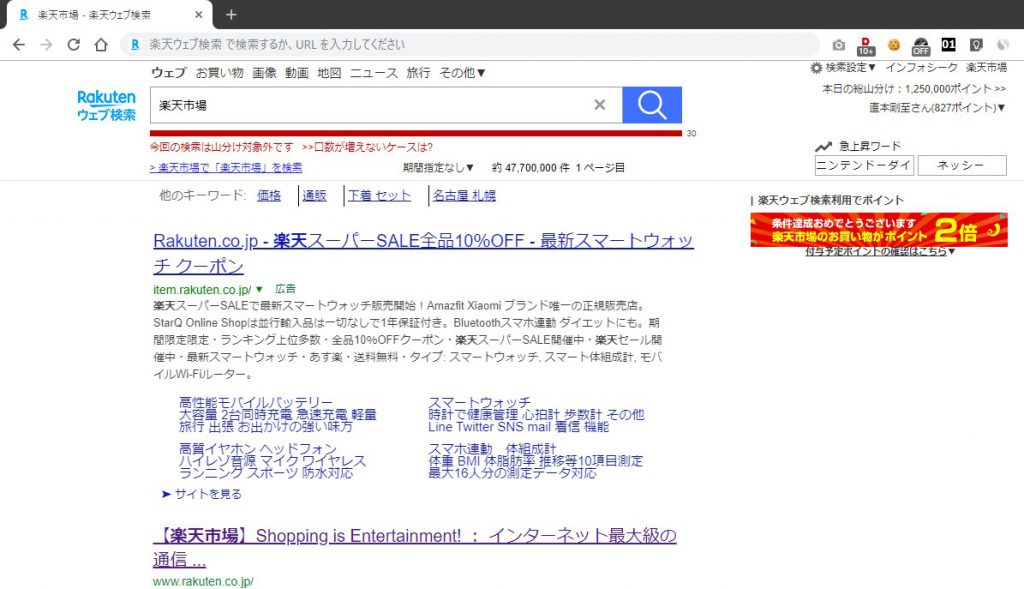Viewport: 1024px width, 589px height.
Task: Click 口数が増えないケースは? link
Action: pos(366,147)
